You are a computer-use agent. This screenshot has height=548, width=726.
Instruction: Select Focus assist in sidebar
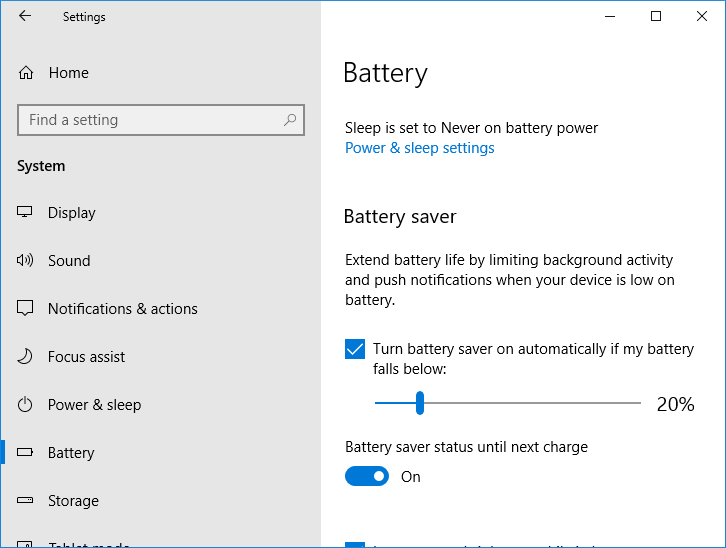pos(87,357)
